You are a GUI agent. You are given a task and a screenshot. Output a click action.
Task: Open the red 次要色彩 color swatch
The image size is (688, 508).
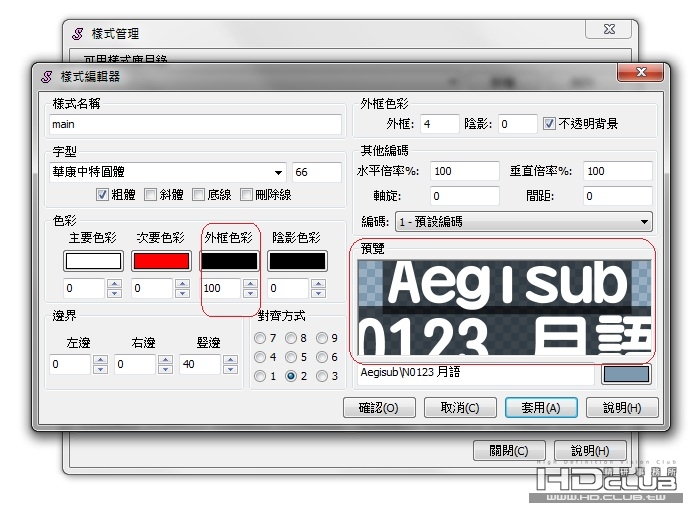(x=161, y=261)
